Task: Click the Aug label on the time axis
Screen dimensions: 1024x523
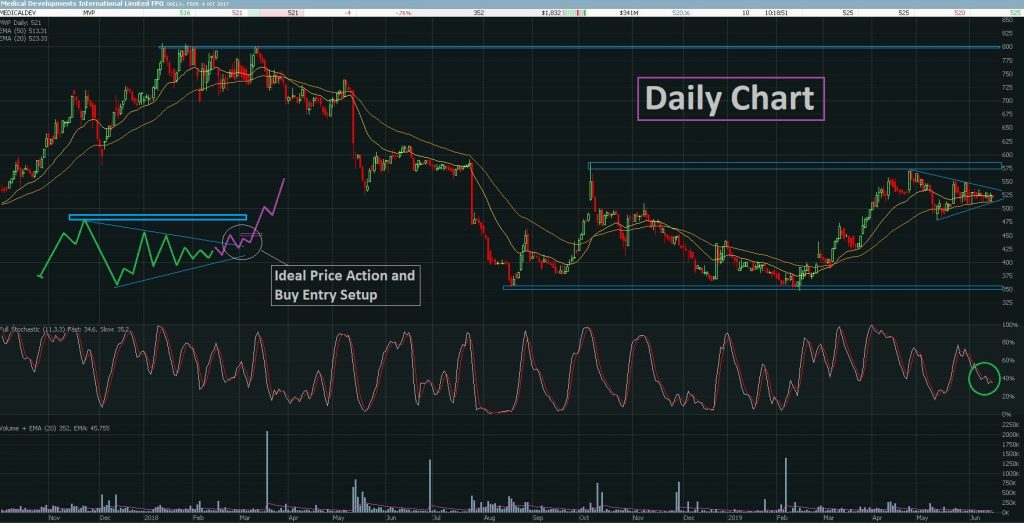Action: click(x=490, y=516)
